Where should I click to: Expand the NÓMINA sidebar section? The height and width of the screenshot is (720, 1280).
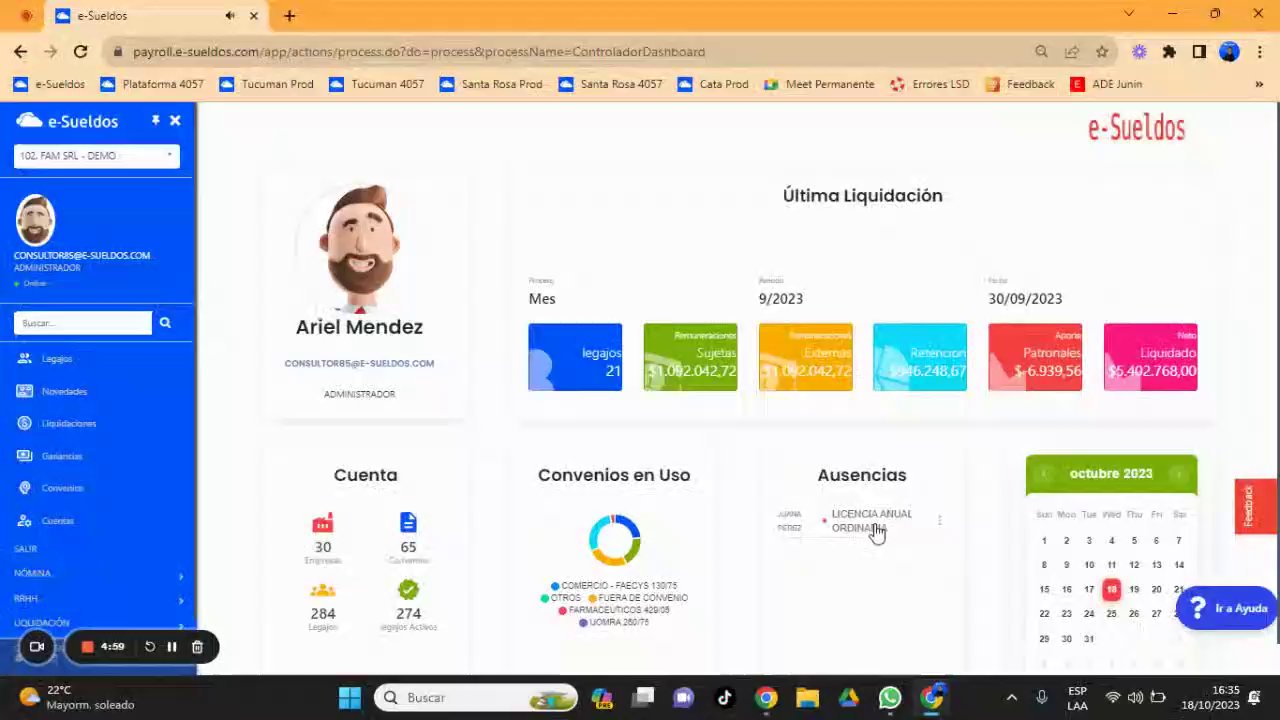pyautogui.click(x=98, y=574)
